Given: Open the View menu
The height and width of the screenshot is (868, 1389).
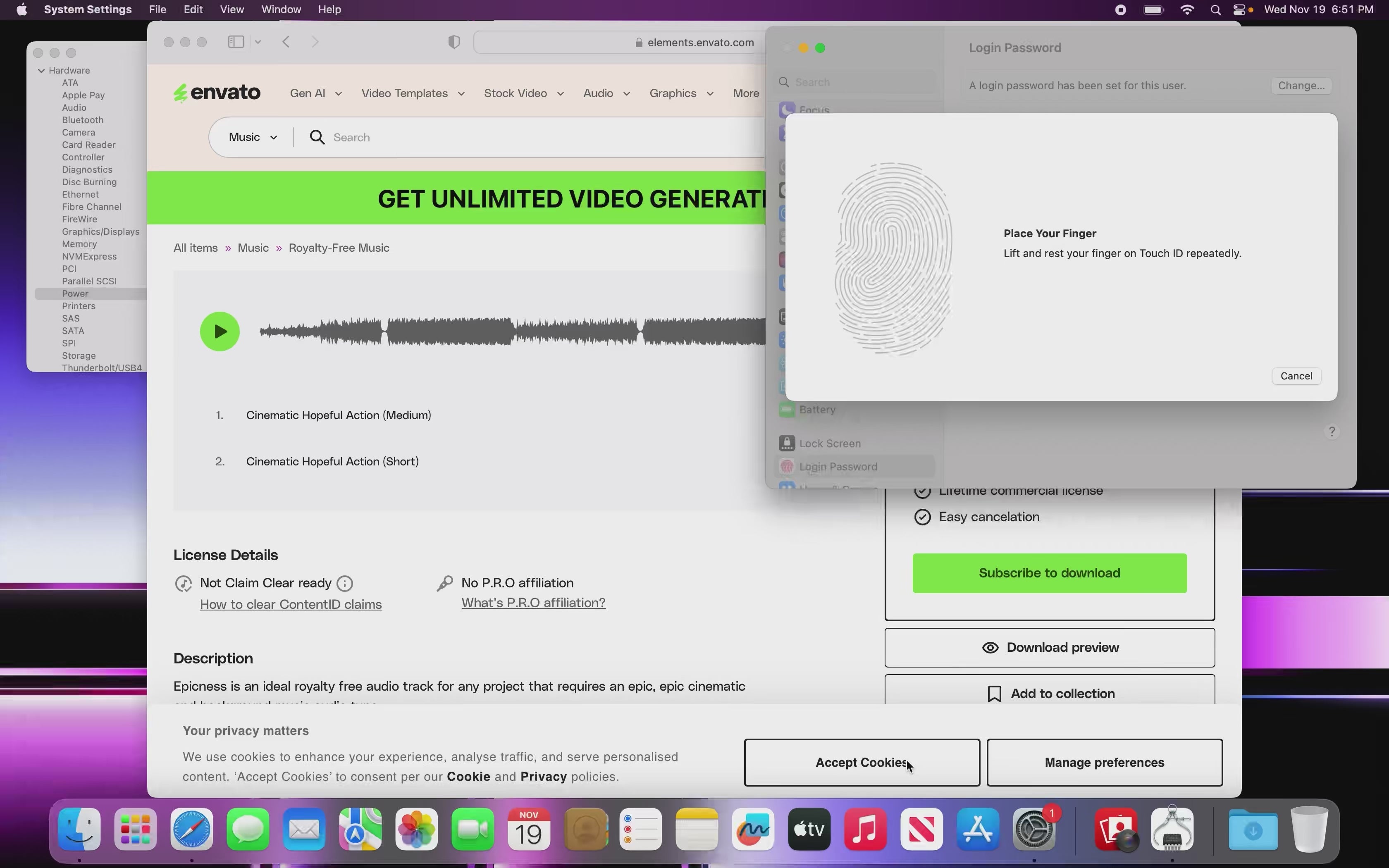Looking at the screenshot, I should pyautogui.click(x=231, y=10).
